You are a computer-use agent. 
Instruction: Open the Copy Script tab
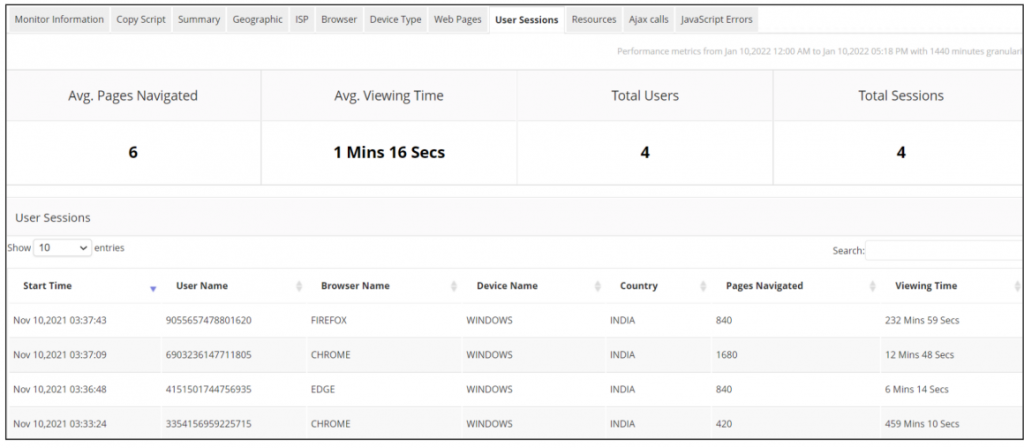(141, 20)
